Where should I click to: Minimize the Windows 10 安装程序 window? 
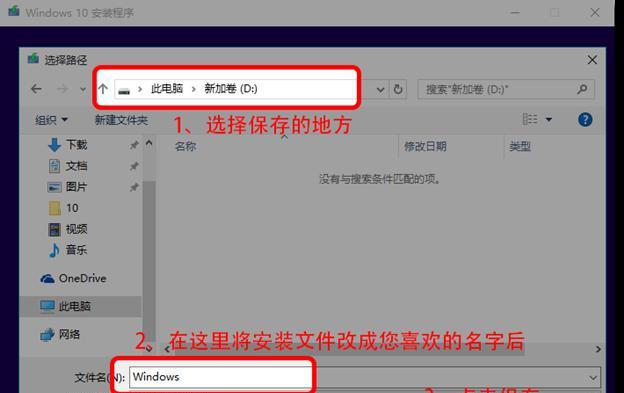pyautogui.click(x=515, y=13)
